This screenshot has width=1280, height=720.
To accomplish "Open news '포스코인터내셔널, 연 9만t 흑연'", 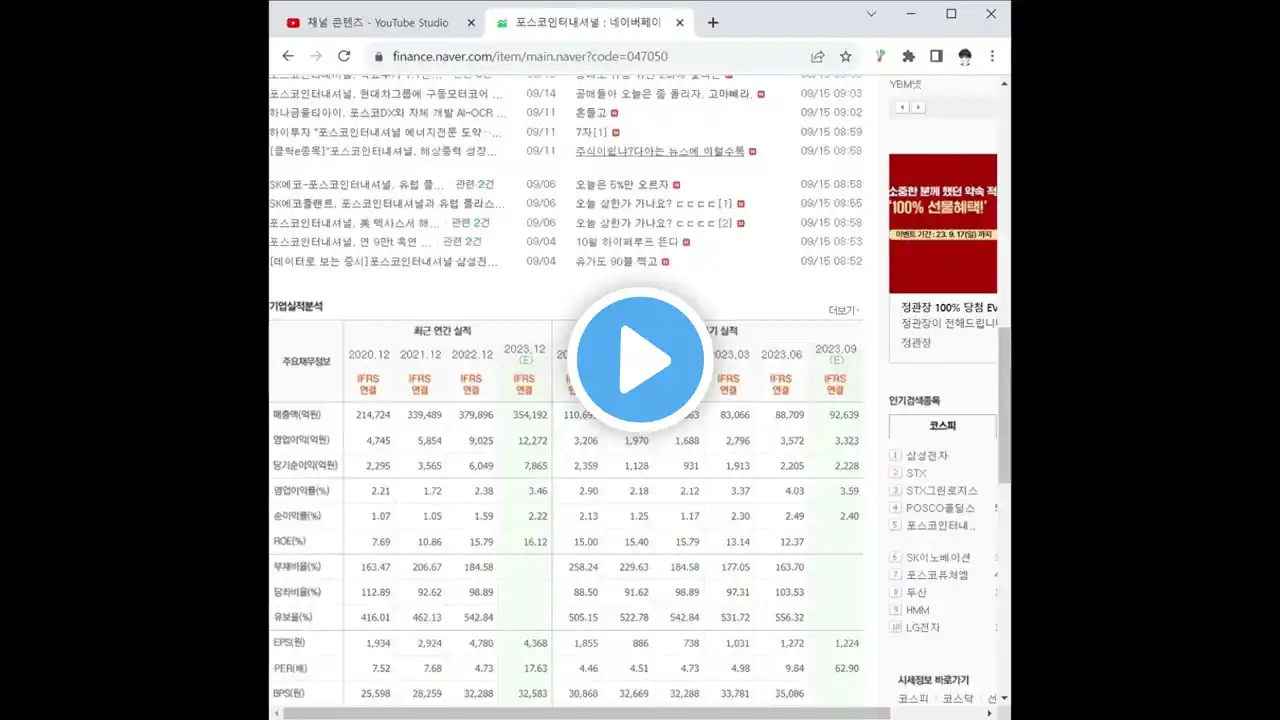I will (351, 242).
